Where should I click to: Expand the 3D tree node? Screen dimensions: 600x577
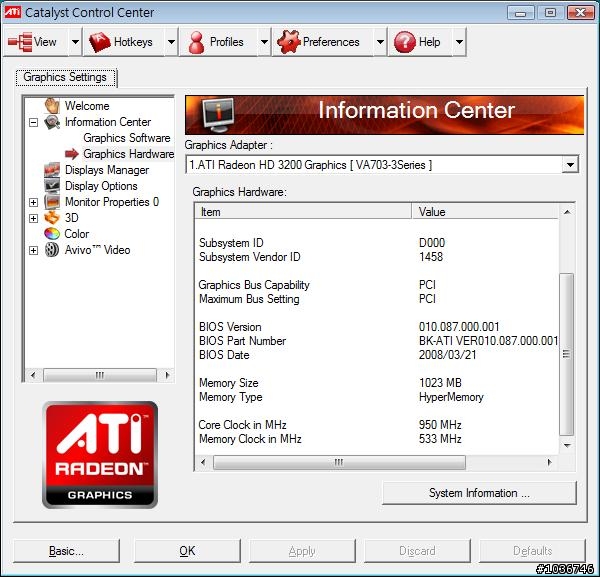(34, 218)
